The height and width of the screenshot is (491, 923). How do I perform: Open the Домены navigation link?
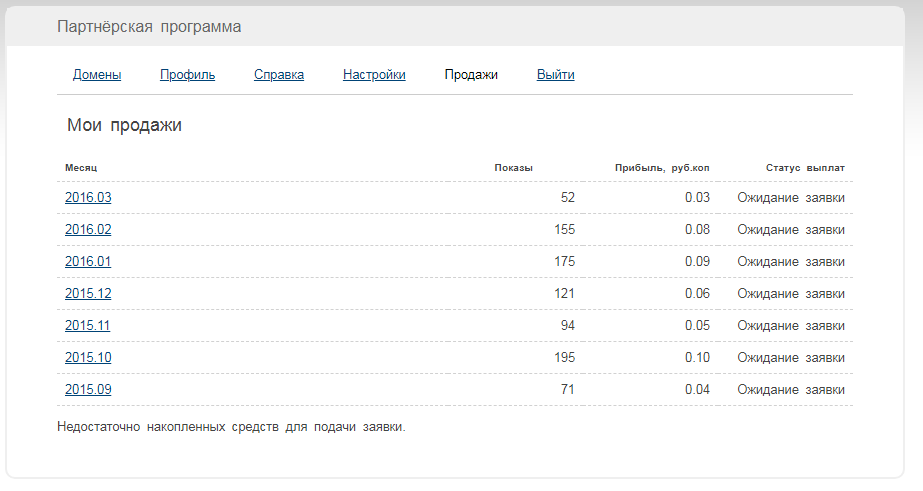[97, 75]
